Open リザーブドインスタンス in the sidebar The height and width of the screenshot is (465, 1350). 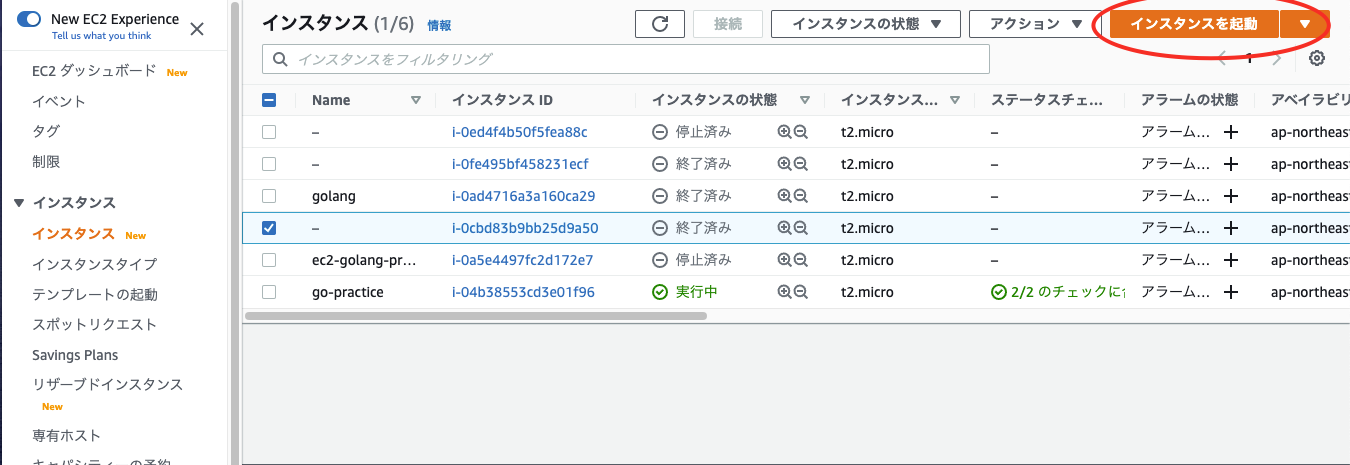(x=107, y=384)
